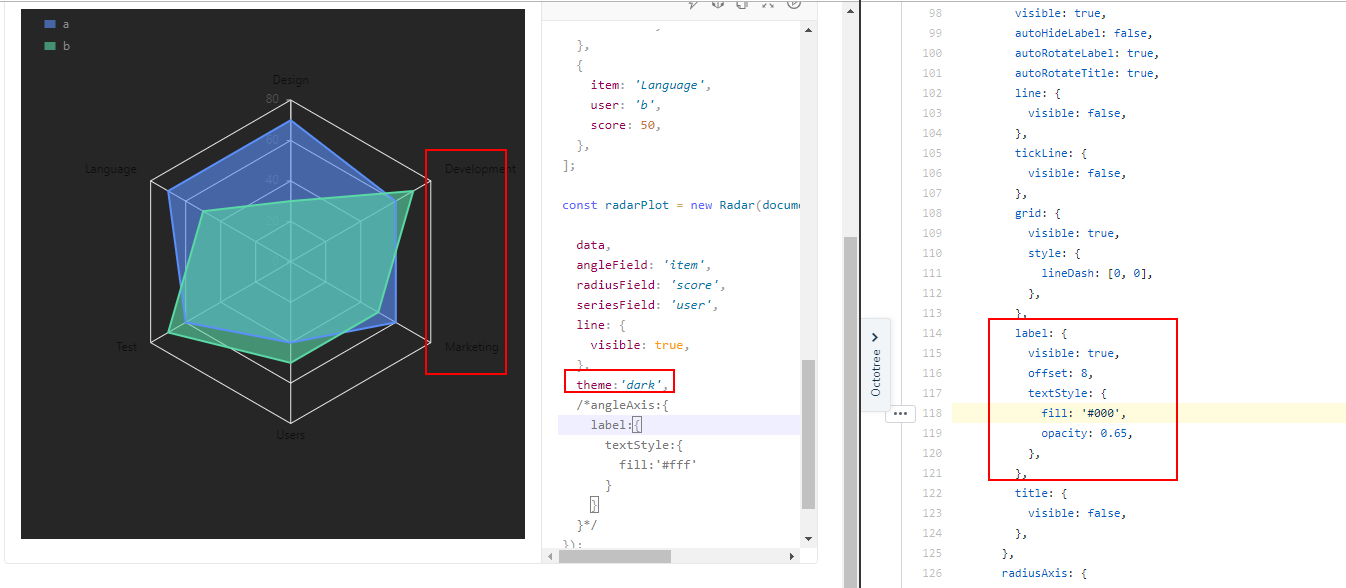
Task: Click line number 98 in GitHub view
Action: tap(934, 13)
